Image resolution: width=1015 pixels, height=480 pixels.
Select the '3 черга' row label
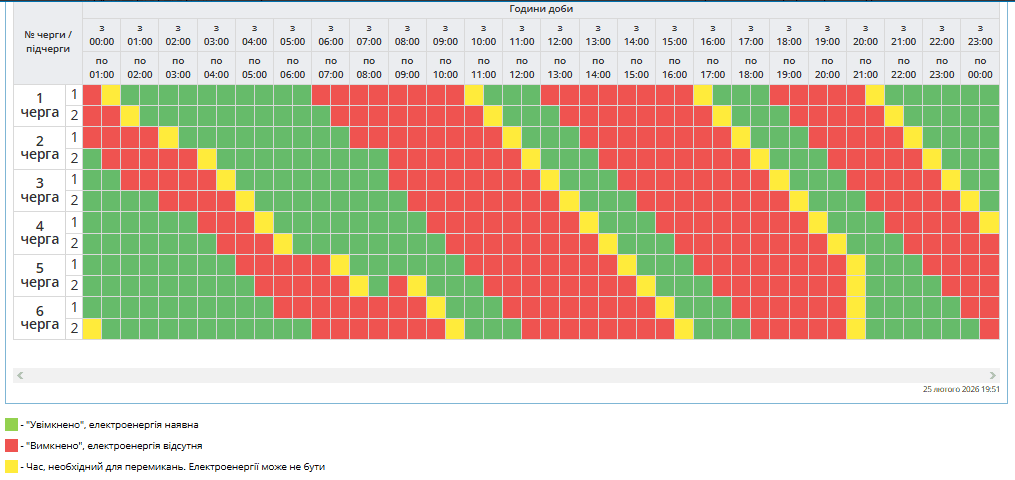pos(39,190)
